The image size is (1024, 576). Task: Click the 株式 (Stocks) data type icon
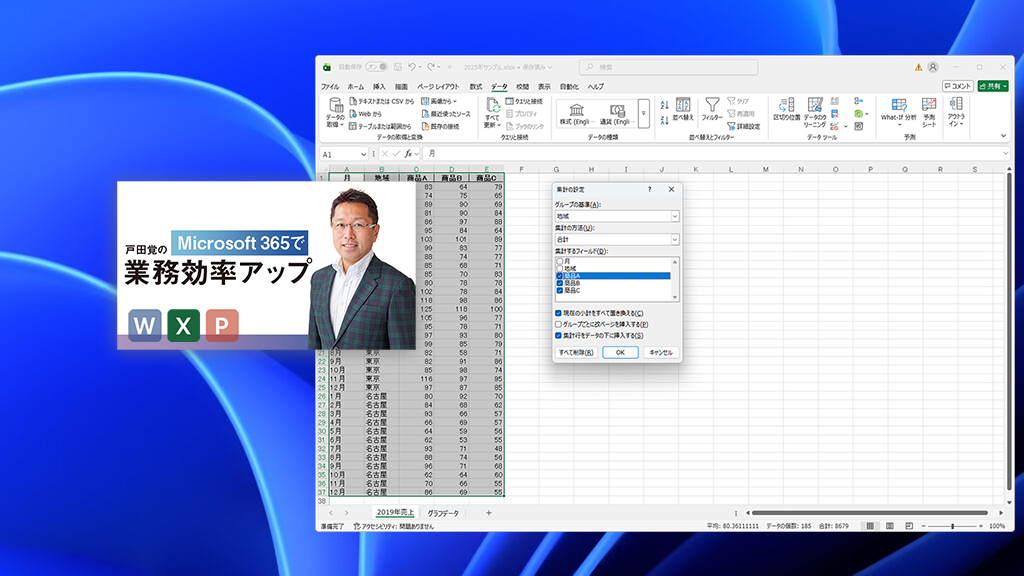coord(575,112)
